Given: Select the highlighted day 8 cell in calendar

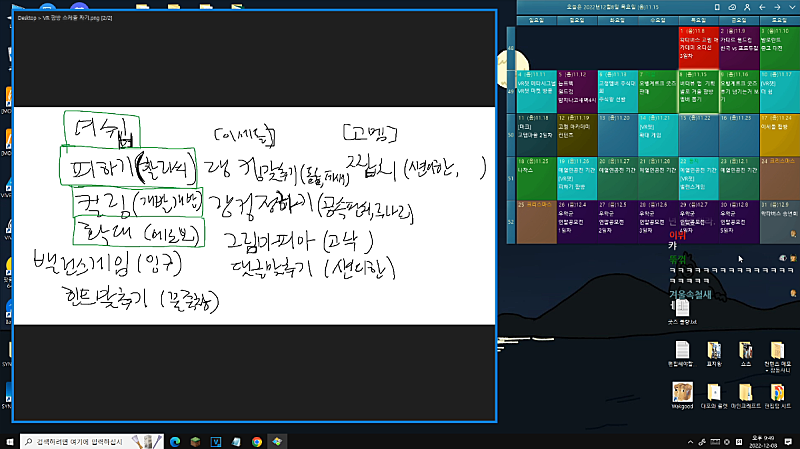Looking at the screenshot, I should click(x=698, y=91).
